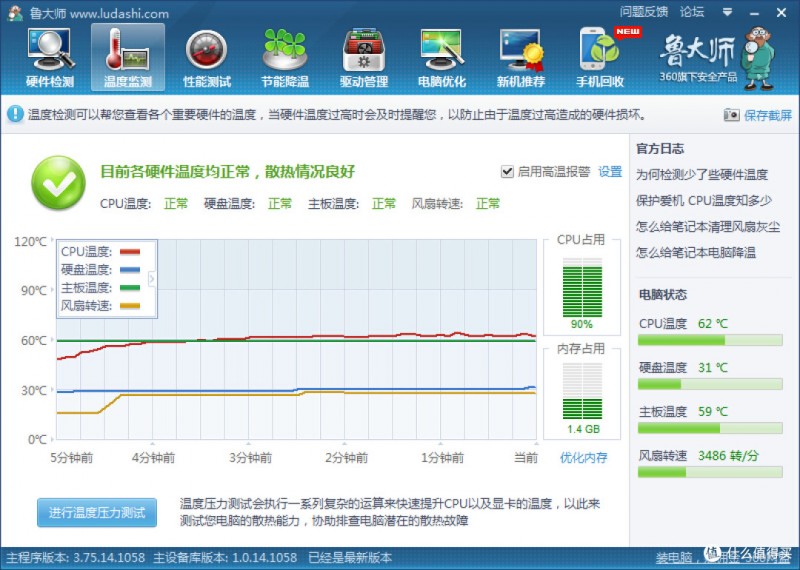
Task: Click 优化内存 link
Action: click(x=584, y=458)
